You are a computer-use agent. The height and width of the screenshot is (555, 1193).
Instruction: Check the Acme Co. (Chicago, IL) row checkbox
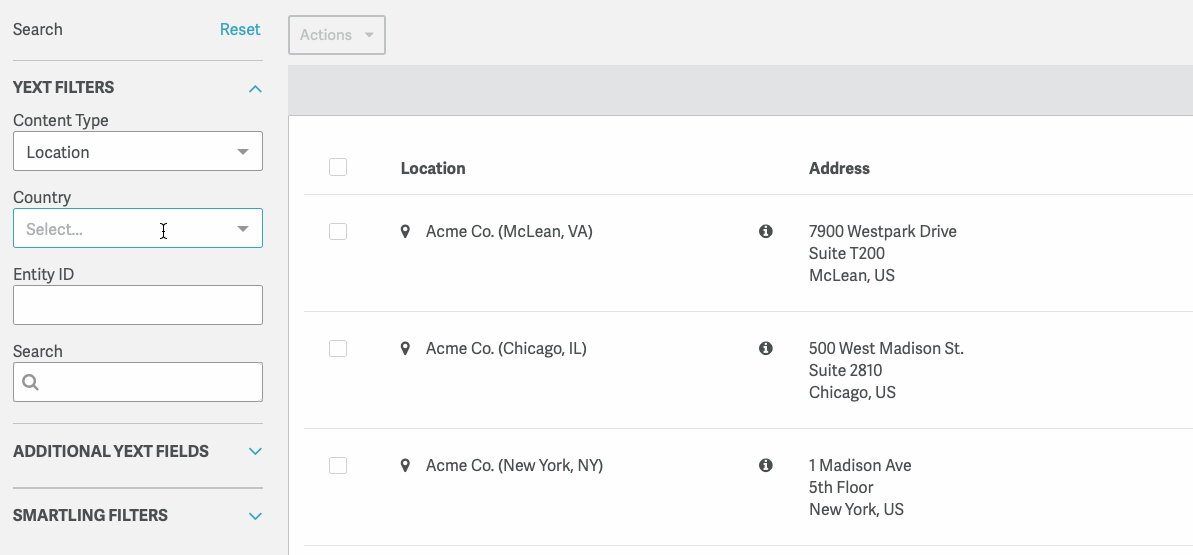(338, 348)
